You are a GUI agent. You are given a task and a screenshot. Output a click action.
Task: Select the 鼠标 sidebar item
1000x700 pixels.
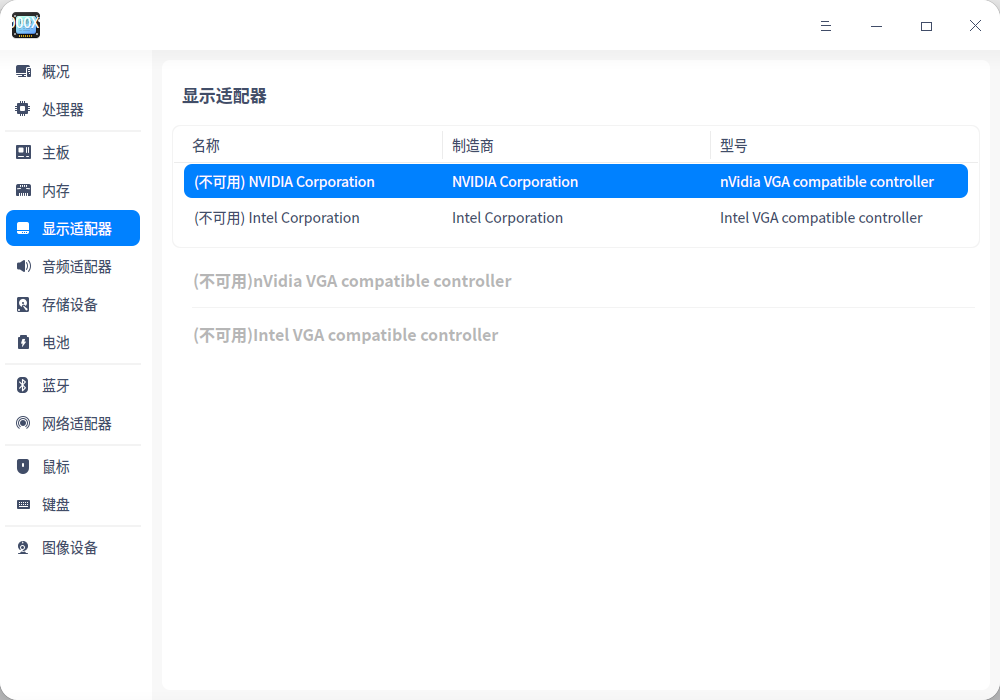click(73, 466)
